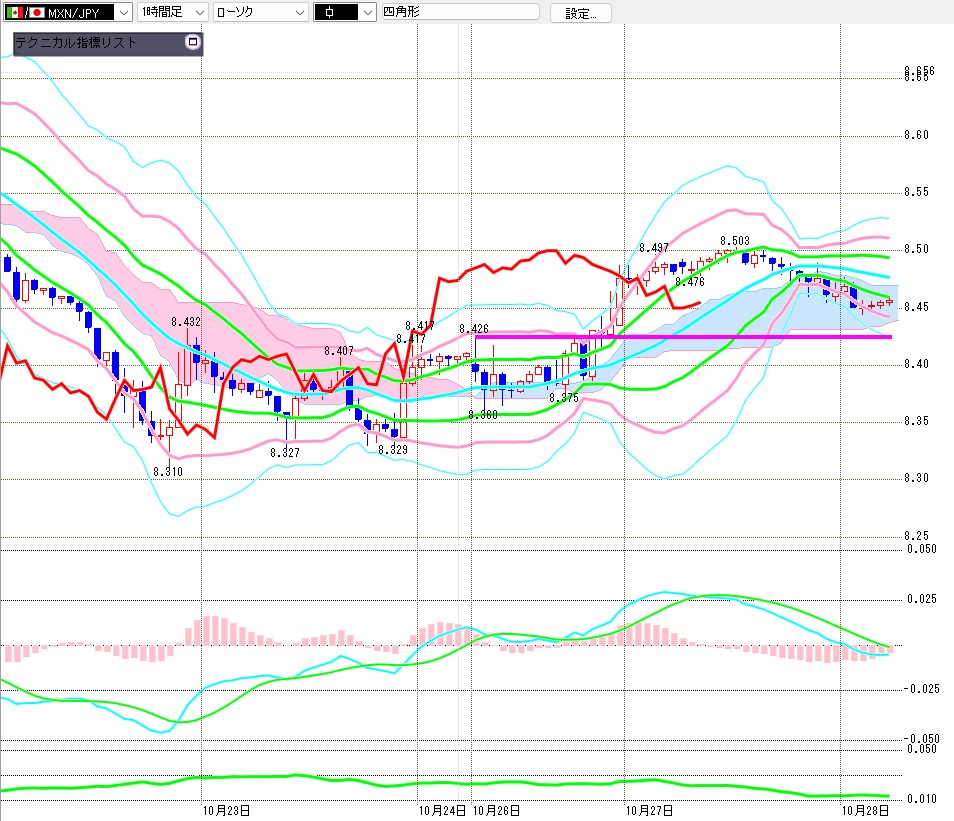
Task: Select the 10月27日 date label
Action: click(x=650, y=811)
